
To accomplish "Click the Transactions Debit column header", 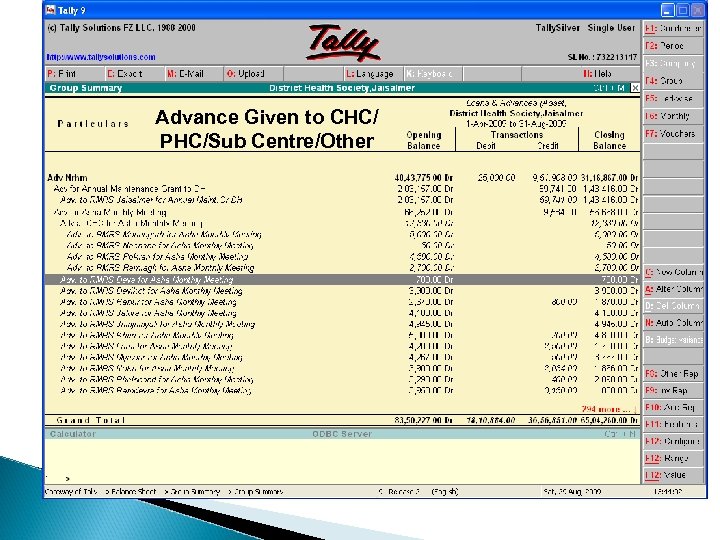I will [x=485, y=146].
